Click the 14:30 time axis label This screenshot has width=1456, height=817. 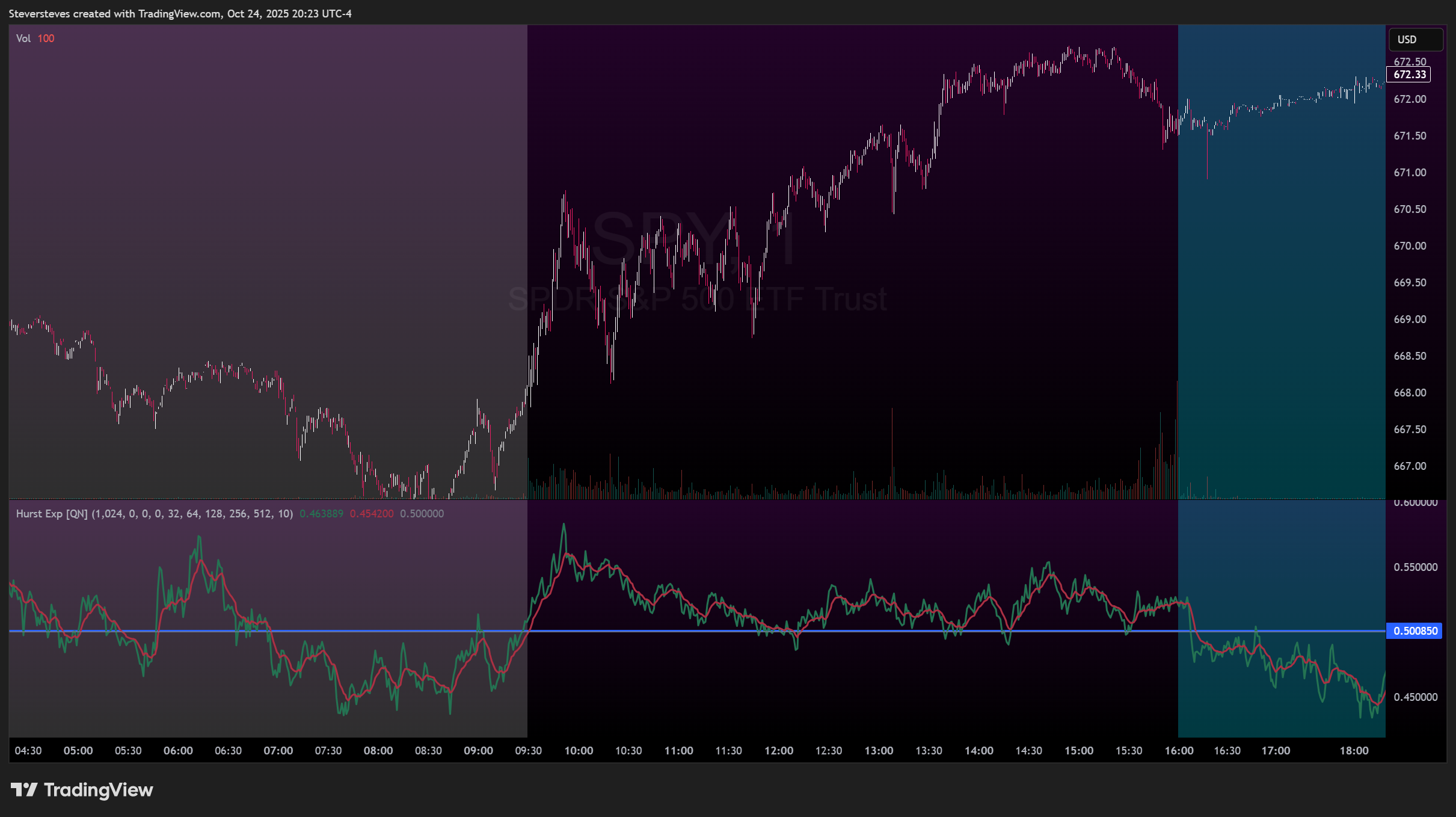[x=1028, y=751]
